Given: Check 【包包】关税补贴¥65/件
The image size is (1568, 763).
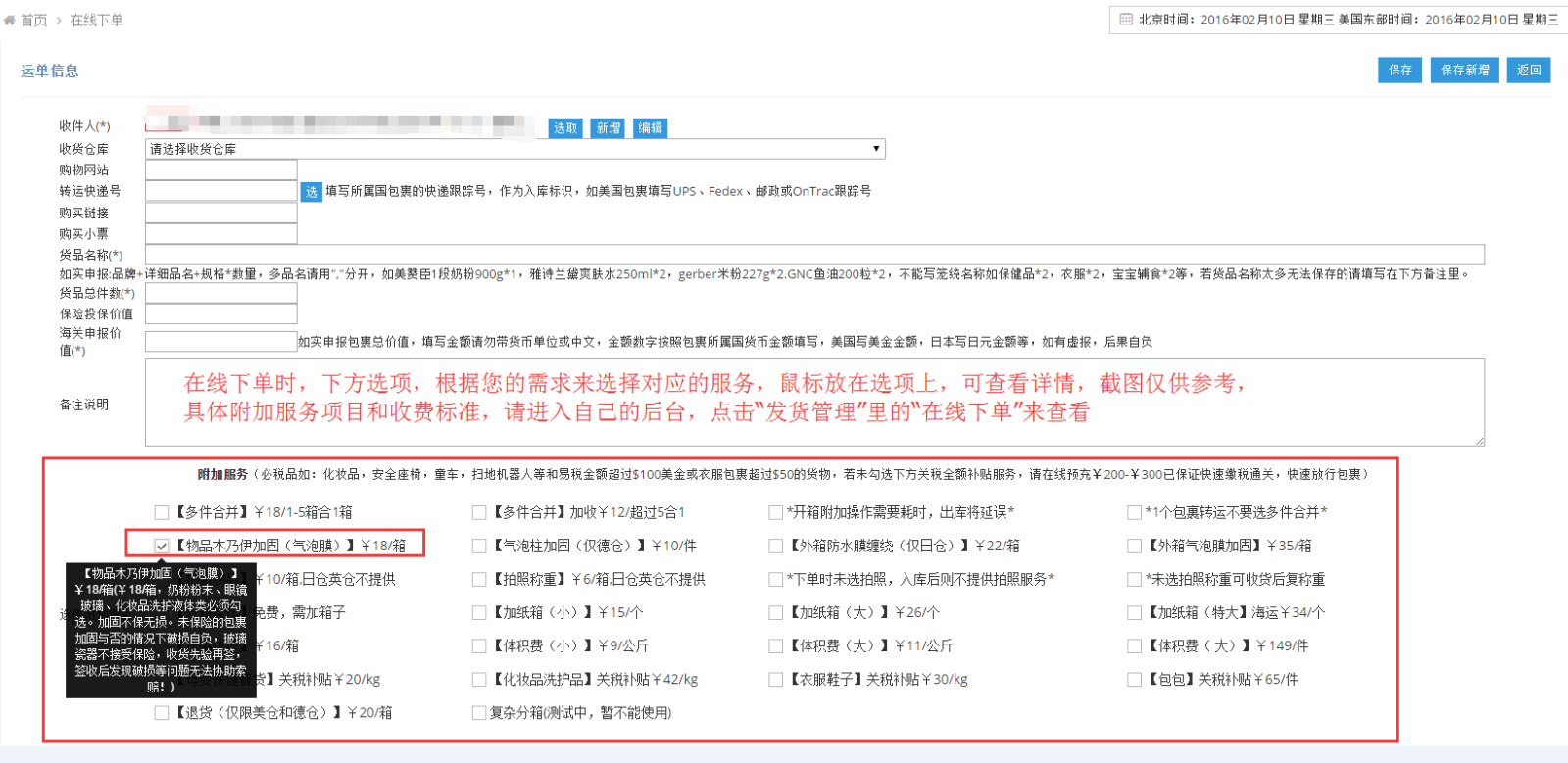Looking at the screenshot, I should click(x=1135, y=679).
